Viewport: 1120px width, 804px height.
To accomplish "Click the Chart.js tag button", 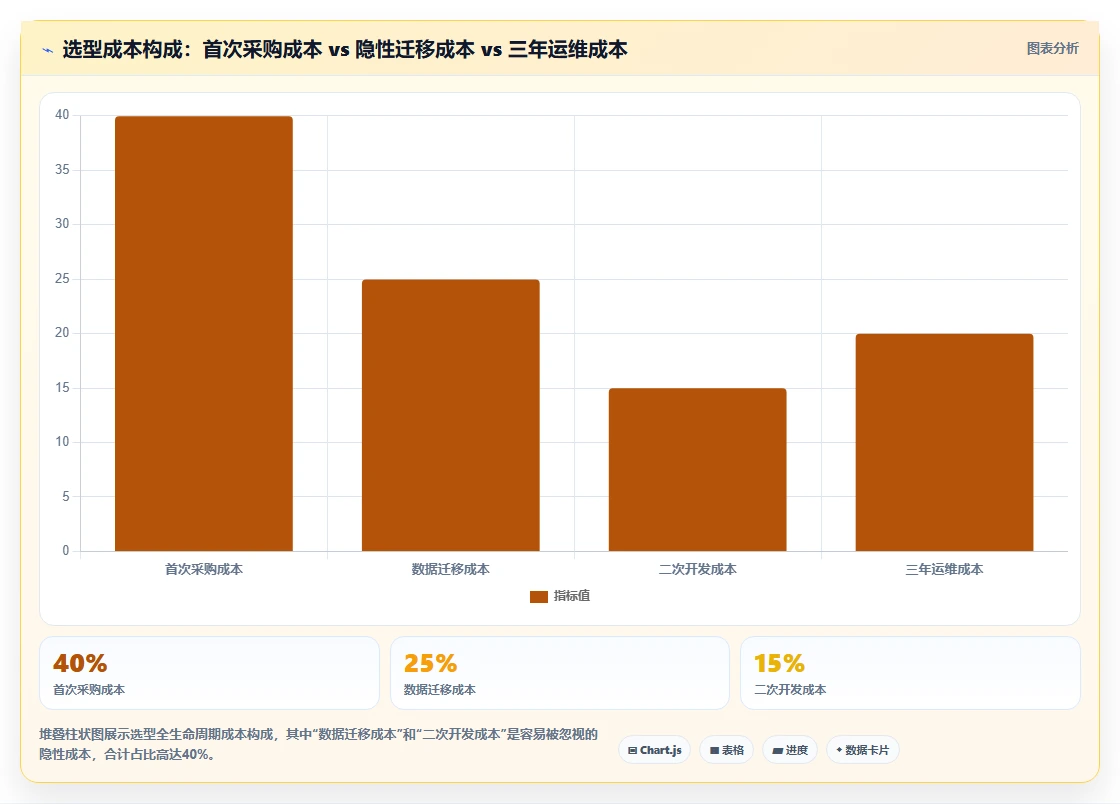I will (654, 750).
